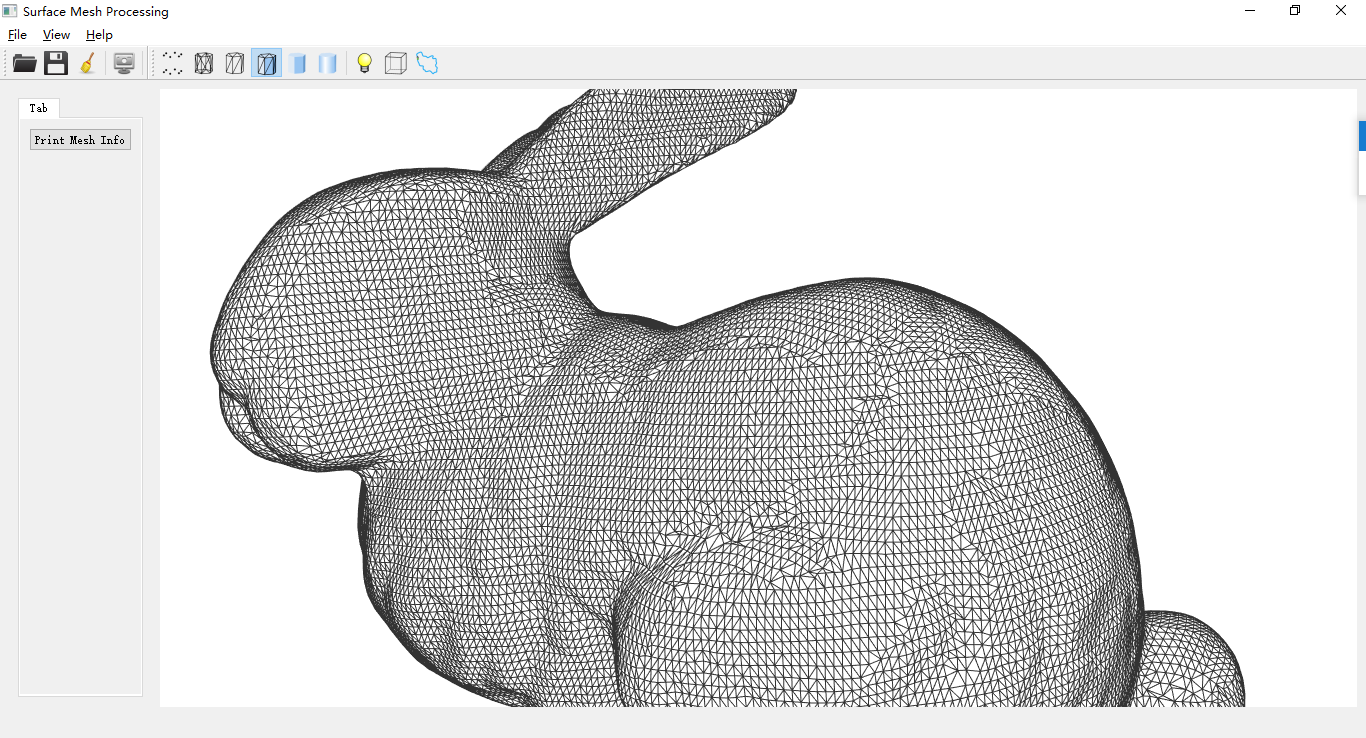Click the screen capture icon
The height and width of the screenshot is (738, 1366).
coord(124,62)
